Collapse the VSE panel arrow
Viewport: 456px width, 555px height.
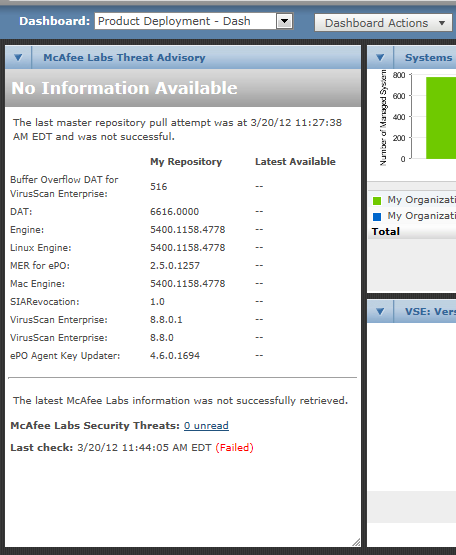[380, 311]
